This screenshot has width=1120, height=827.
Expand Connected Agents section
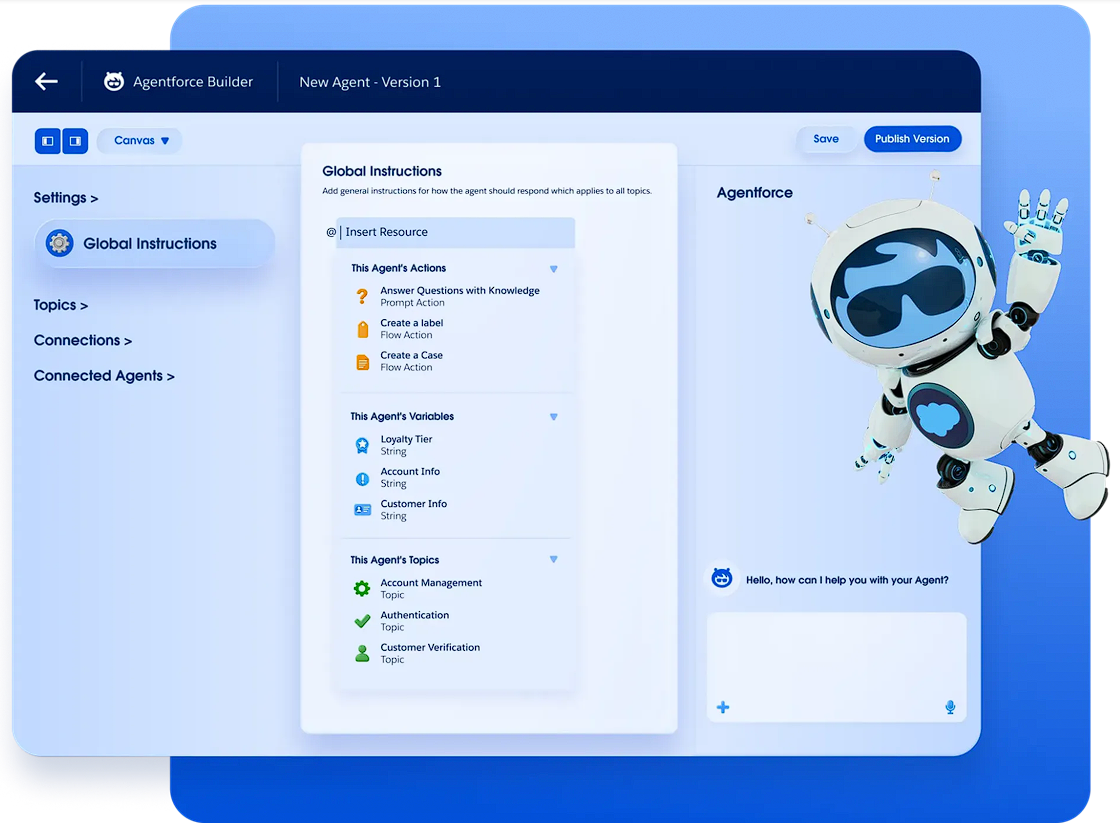click(x=104, y=376)
